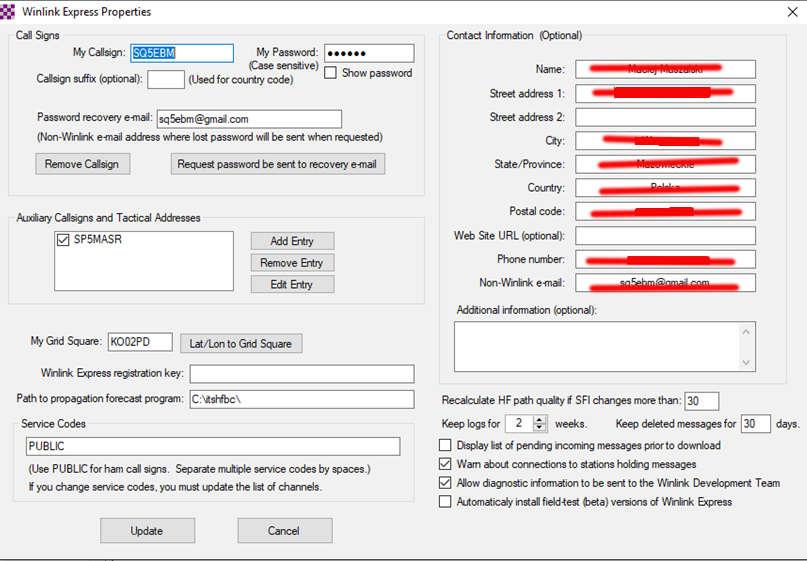Viewport: 807px width, 561px height.
Task: Toggle warn about connections to stations holding messages
Action: tap(445, 464)
